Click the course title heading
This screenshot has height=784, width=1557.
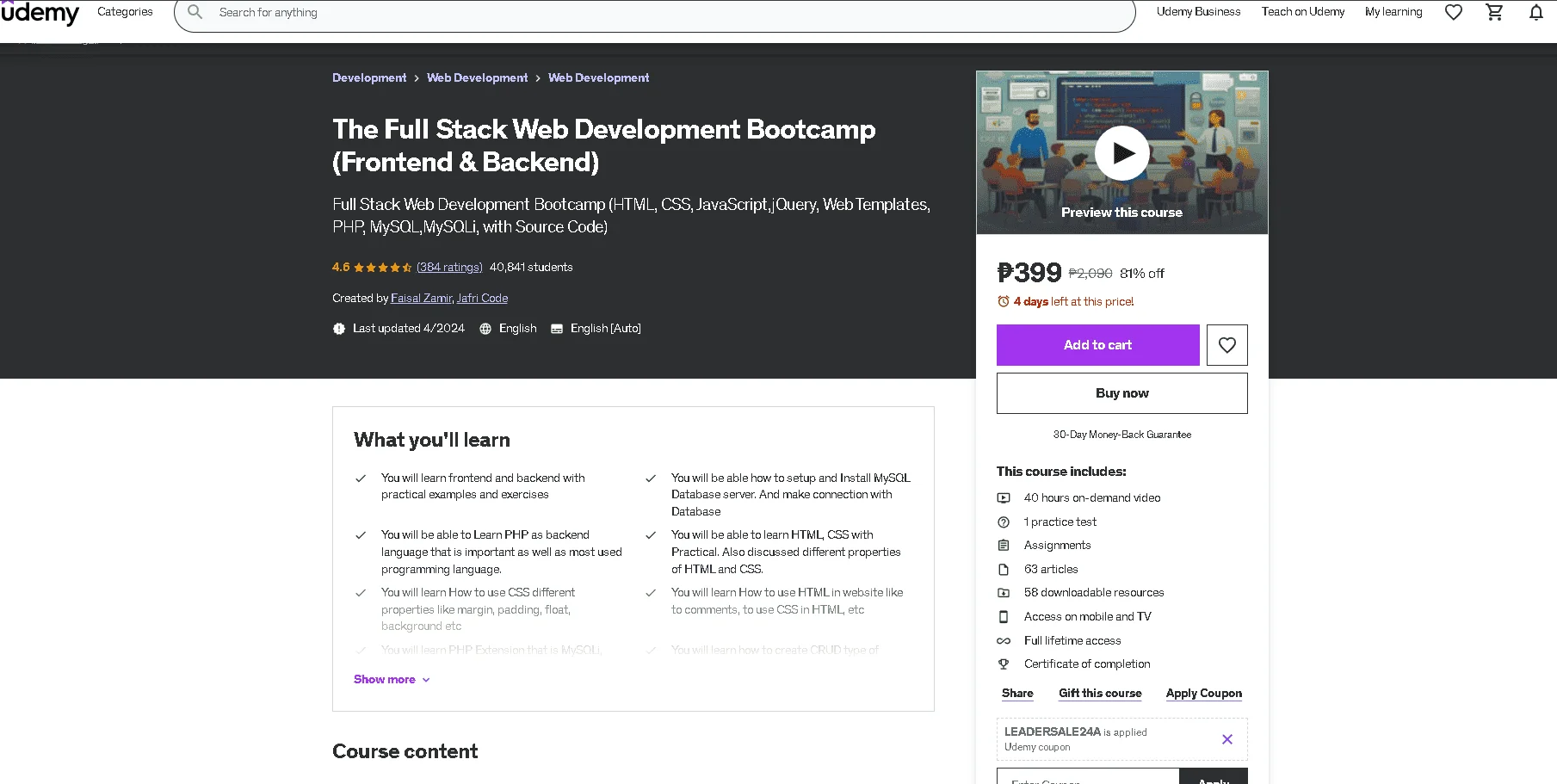pos(603,145)
